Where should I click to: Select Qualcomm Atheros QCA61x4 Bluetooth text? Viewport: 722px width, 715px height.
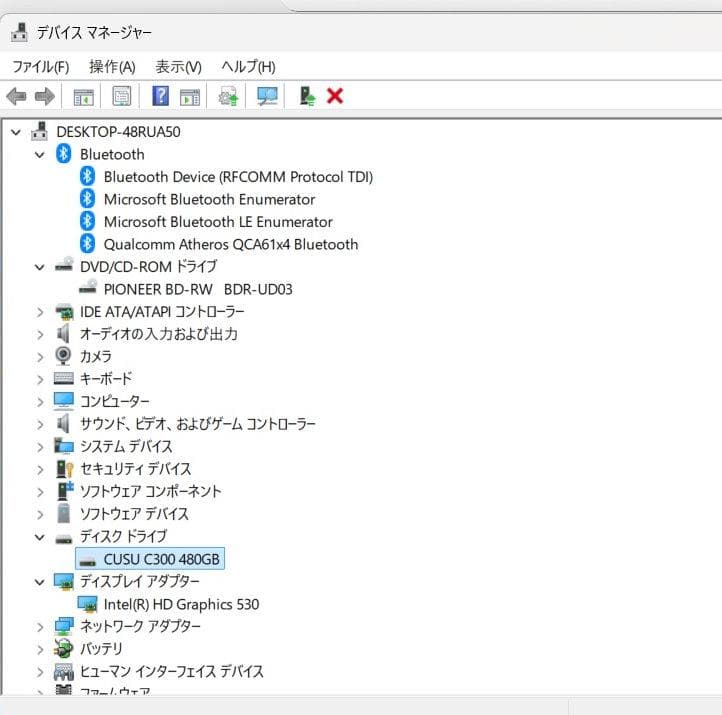point(231,244)
